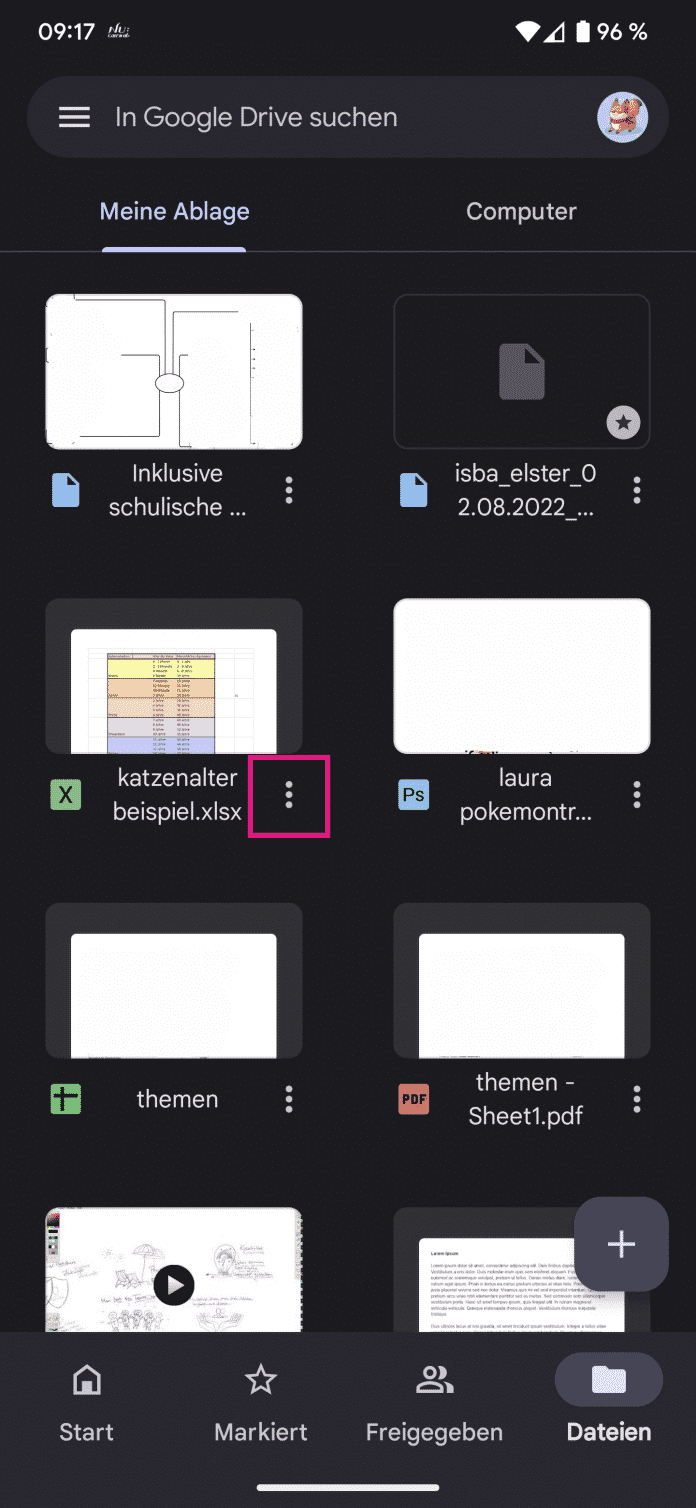
Task: Open more options for themen spreadsheet
Action: [x=289, y=1100]
